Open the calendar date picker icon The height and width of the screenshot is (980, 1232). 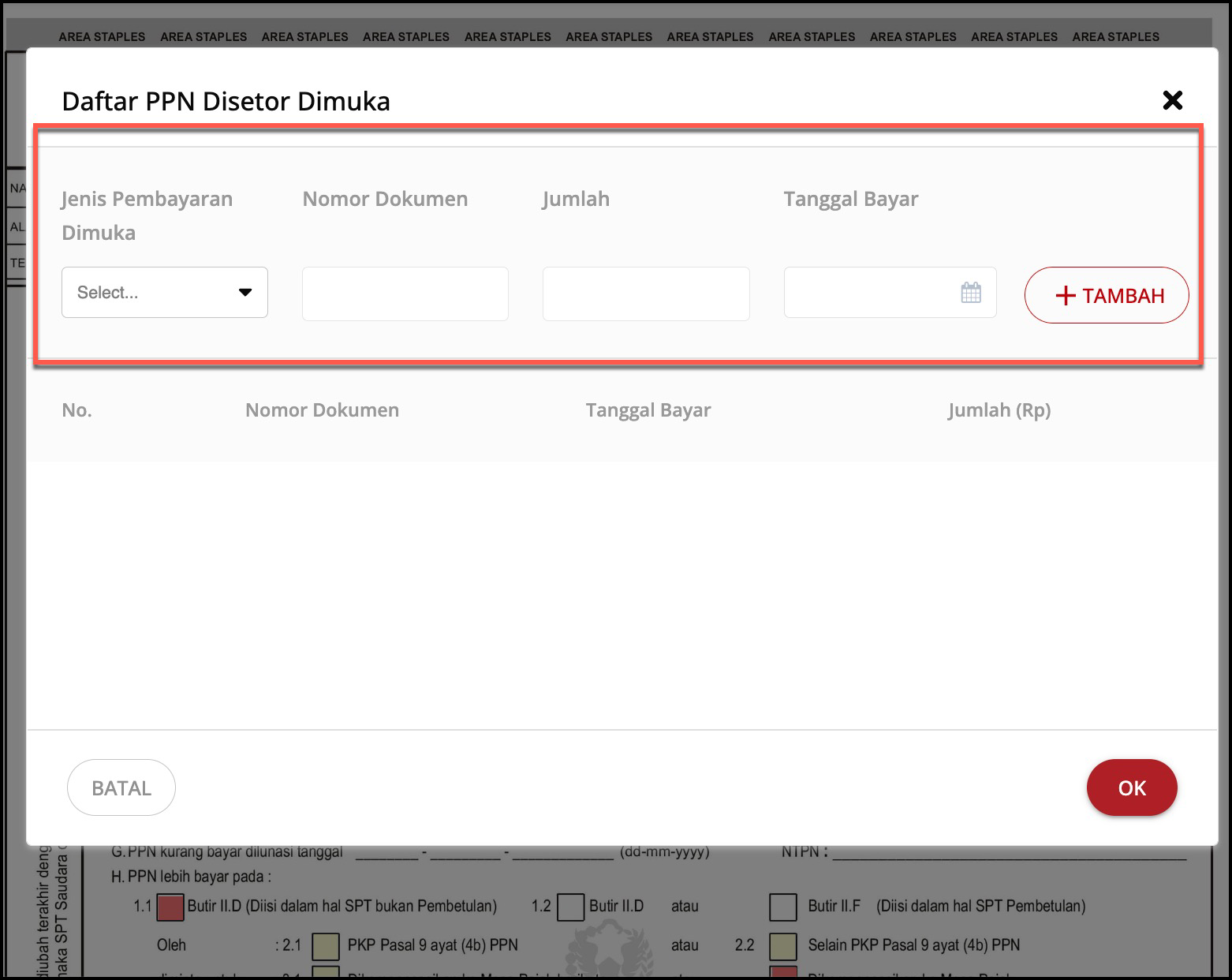tap(971, 293)
